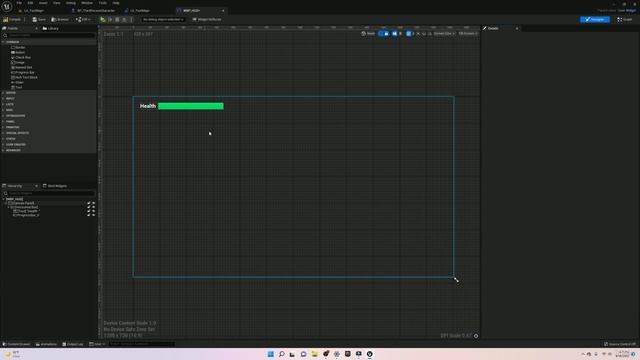Open the Window menu

pyautogui.click(x=87, y=3)
